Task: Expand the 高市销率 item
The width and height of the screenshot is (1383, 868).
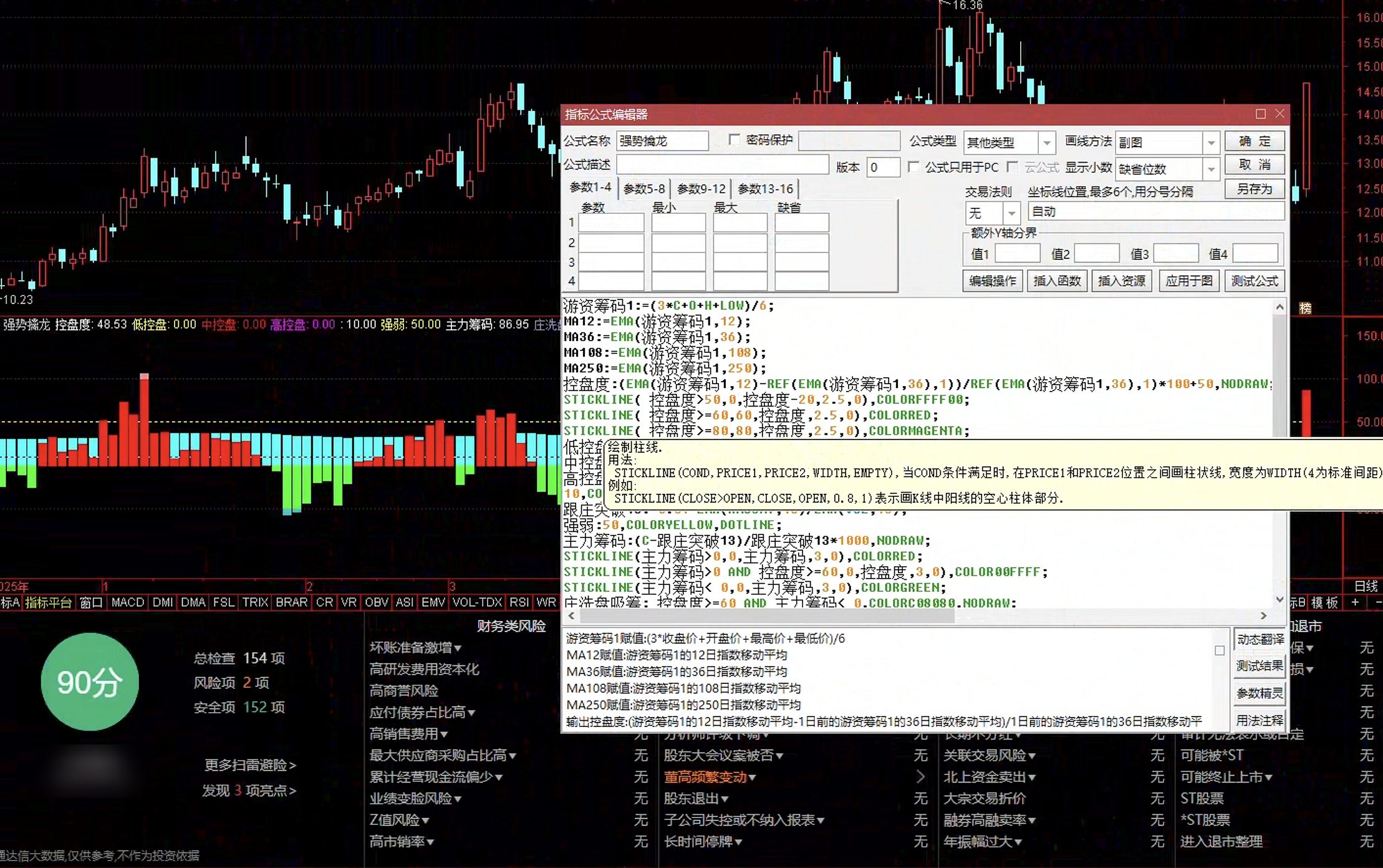Action: [x=430, y=842]
